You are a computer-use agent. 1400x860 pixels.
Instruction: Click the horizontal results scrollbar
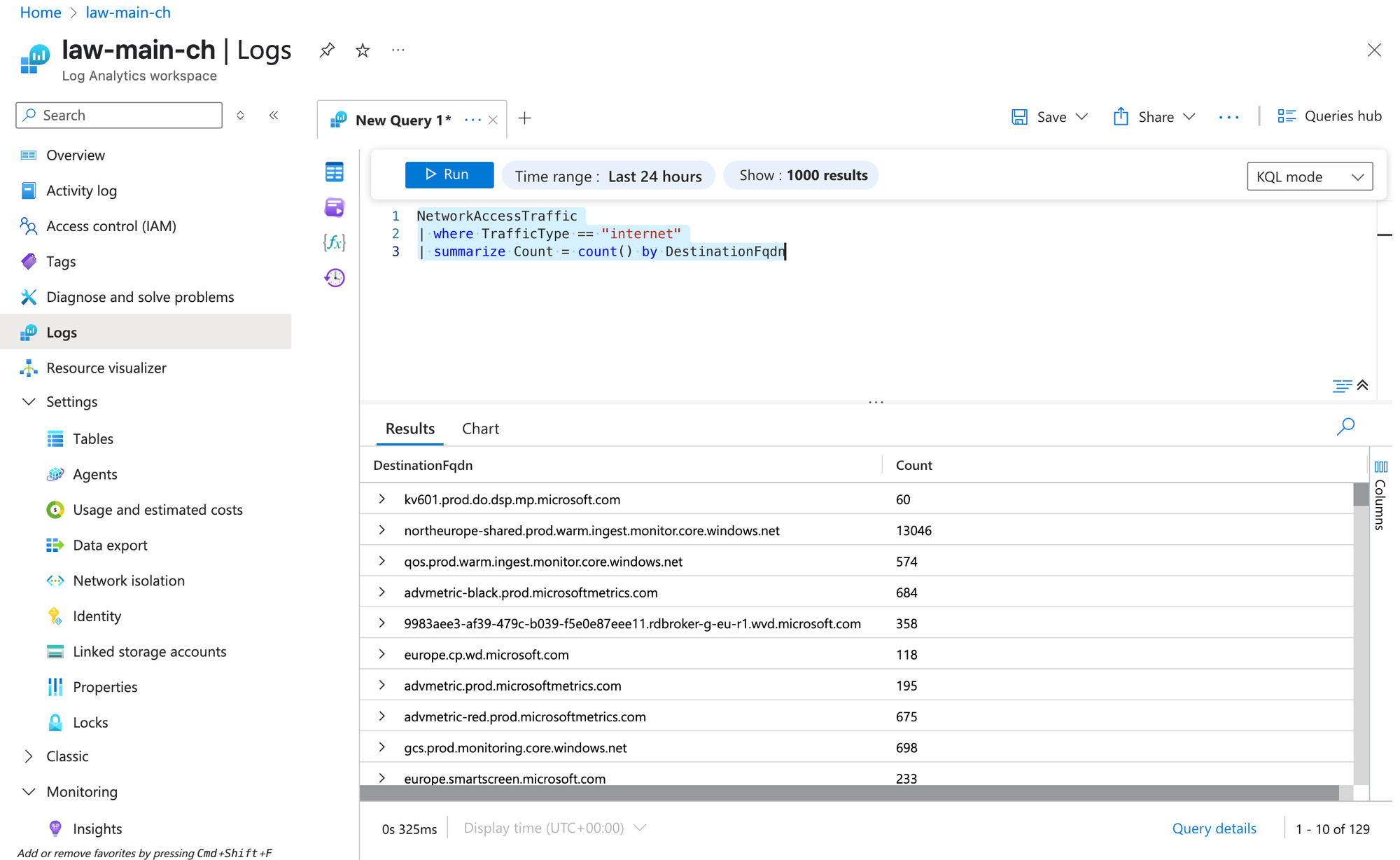point(848,793)
